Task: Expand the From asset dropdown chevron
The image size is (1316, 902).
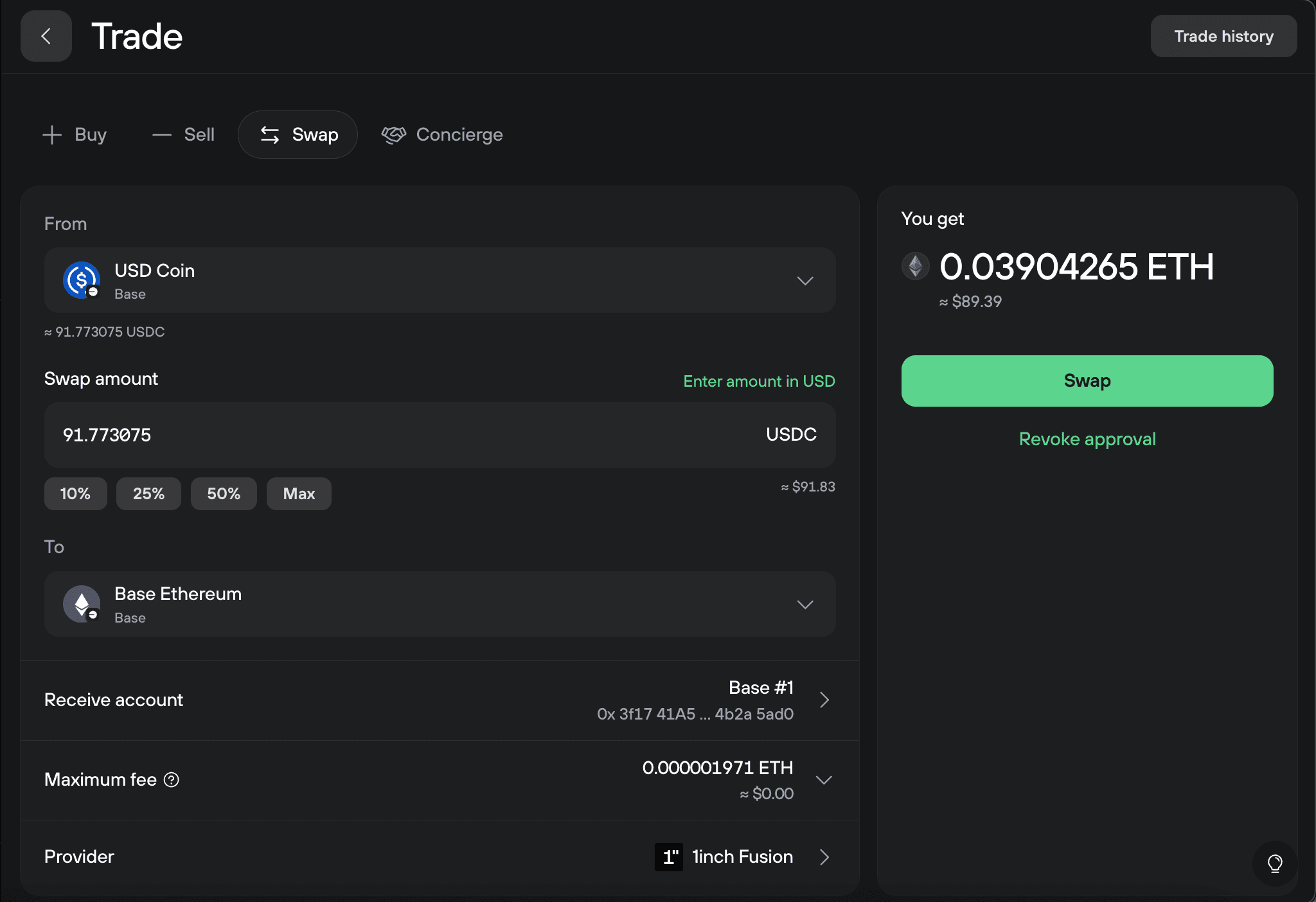Action: pyautogui.click(x=805, y=281)
